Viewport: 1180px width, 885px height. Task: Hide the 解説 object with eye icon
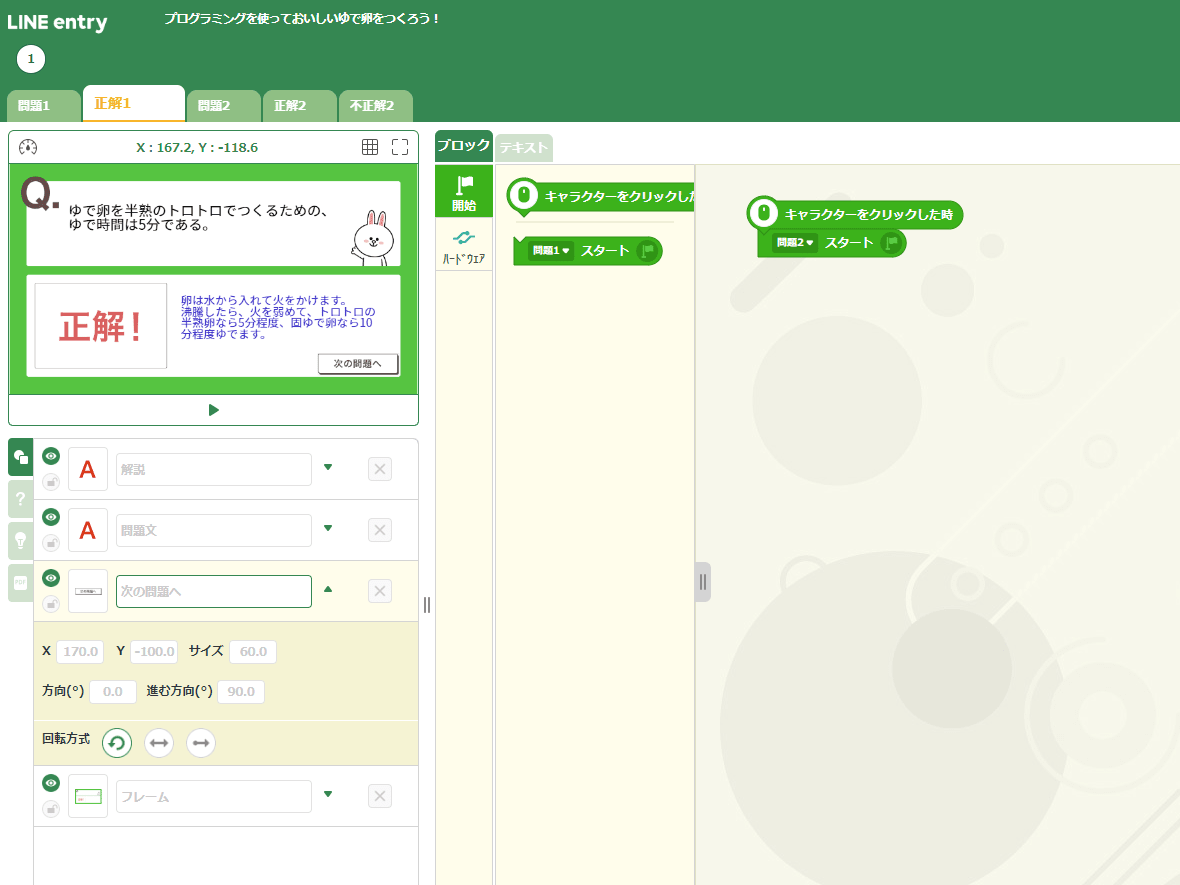pyautogui.click(x=50, y=456)
